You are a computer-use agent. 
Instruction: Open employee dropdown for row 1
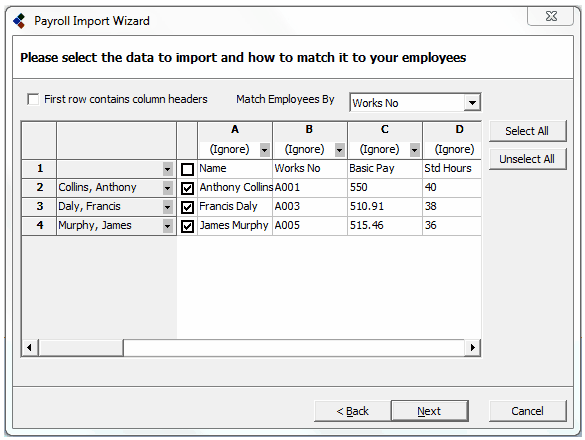tap(168, 169)
